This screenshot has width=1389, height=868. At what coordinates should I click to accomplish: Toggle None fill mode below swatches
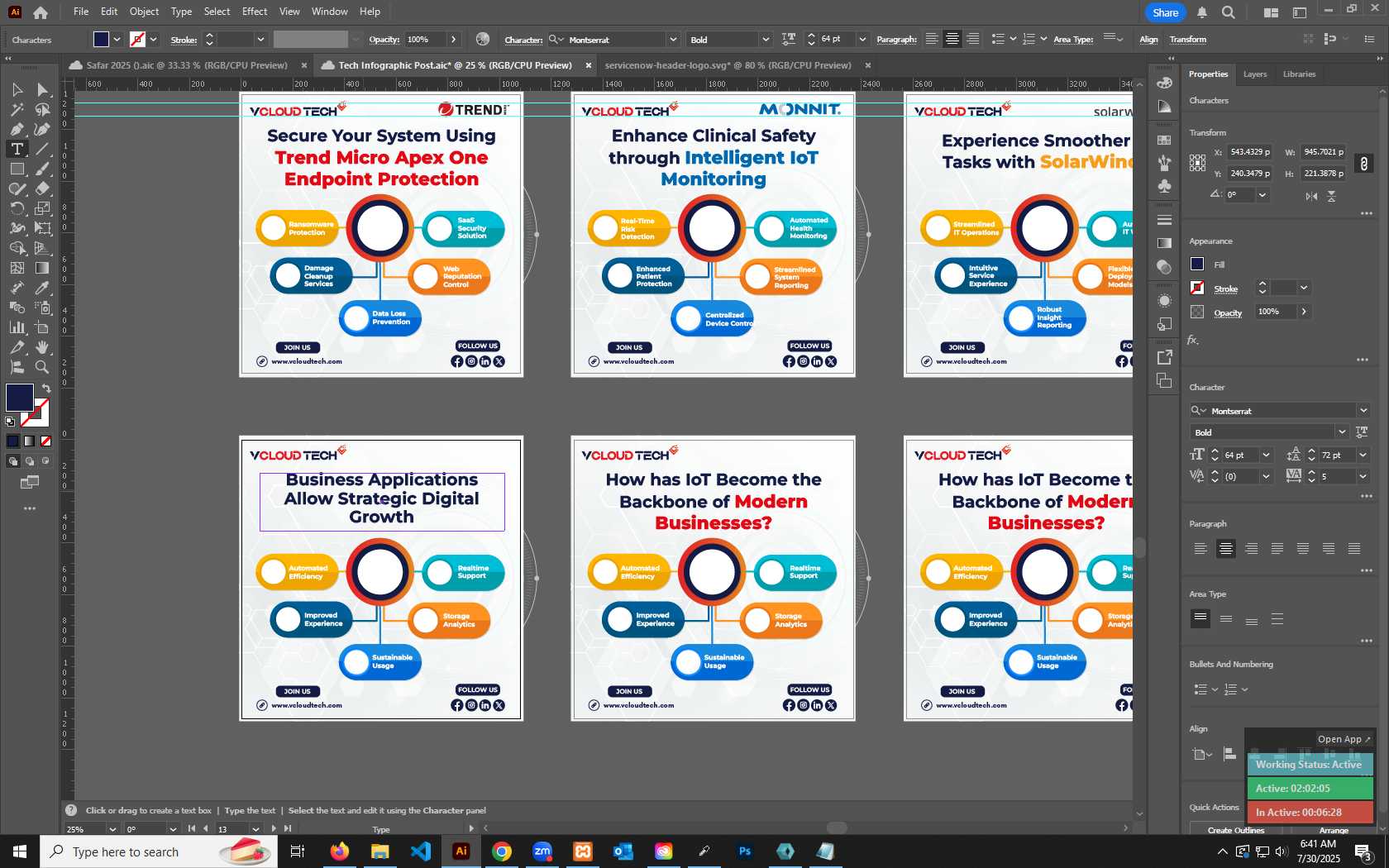[x=45, y=441]
